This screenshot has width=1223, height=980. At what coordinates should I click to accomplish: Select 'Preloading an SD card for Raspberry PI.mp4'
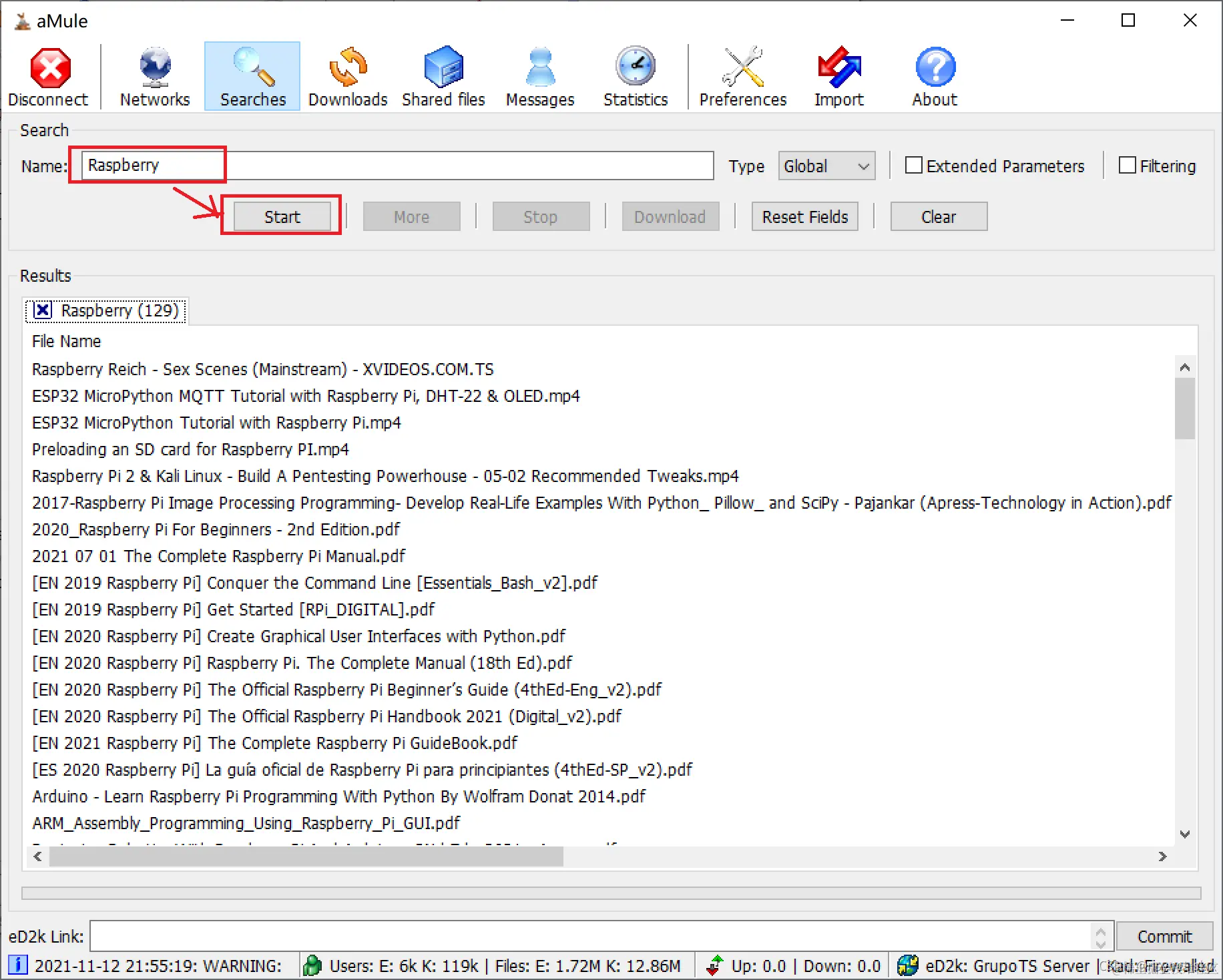190,449
